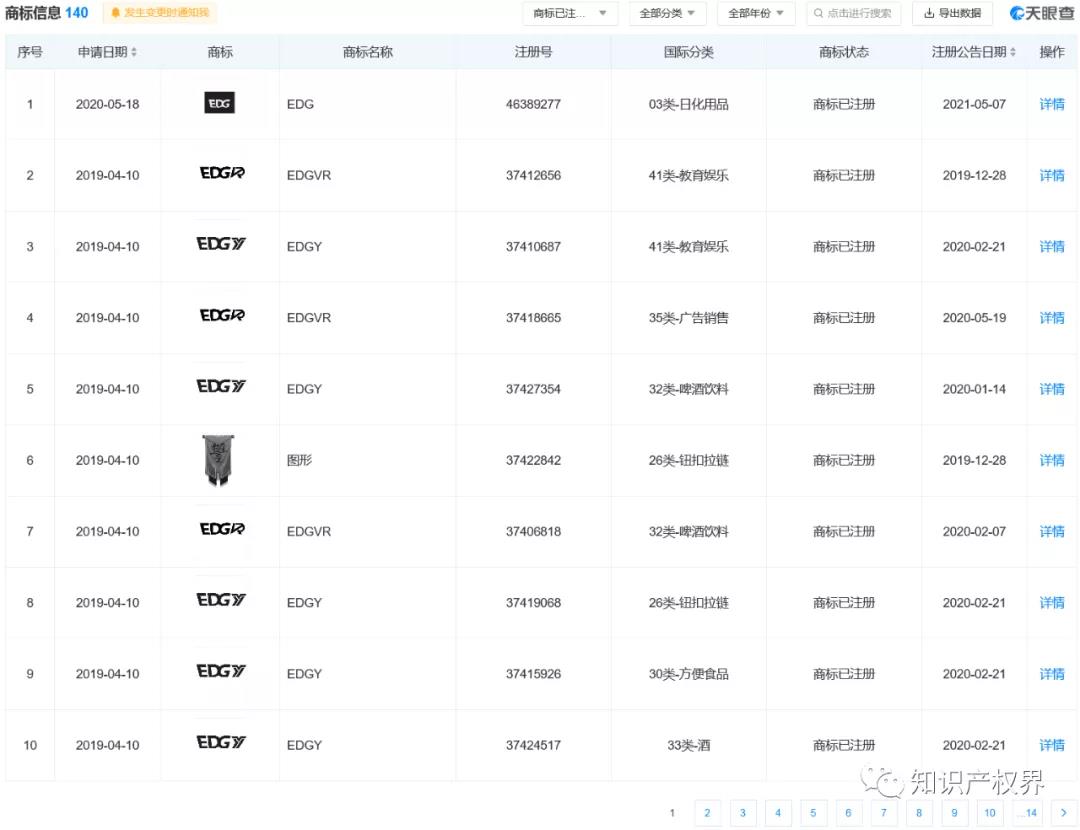The width and height of the screenshot is (1080, 830).
Task: Go to page 5 in pagination
Action: click(813, 813)
